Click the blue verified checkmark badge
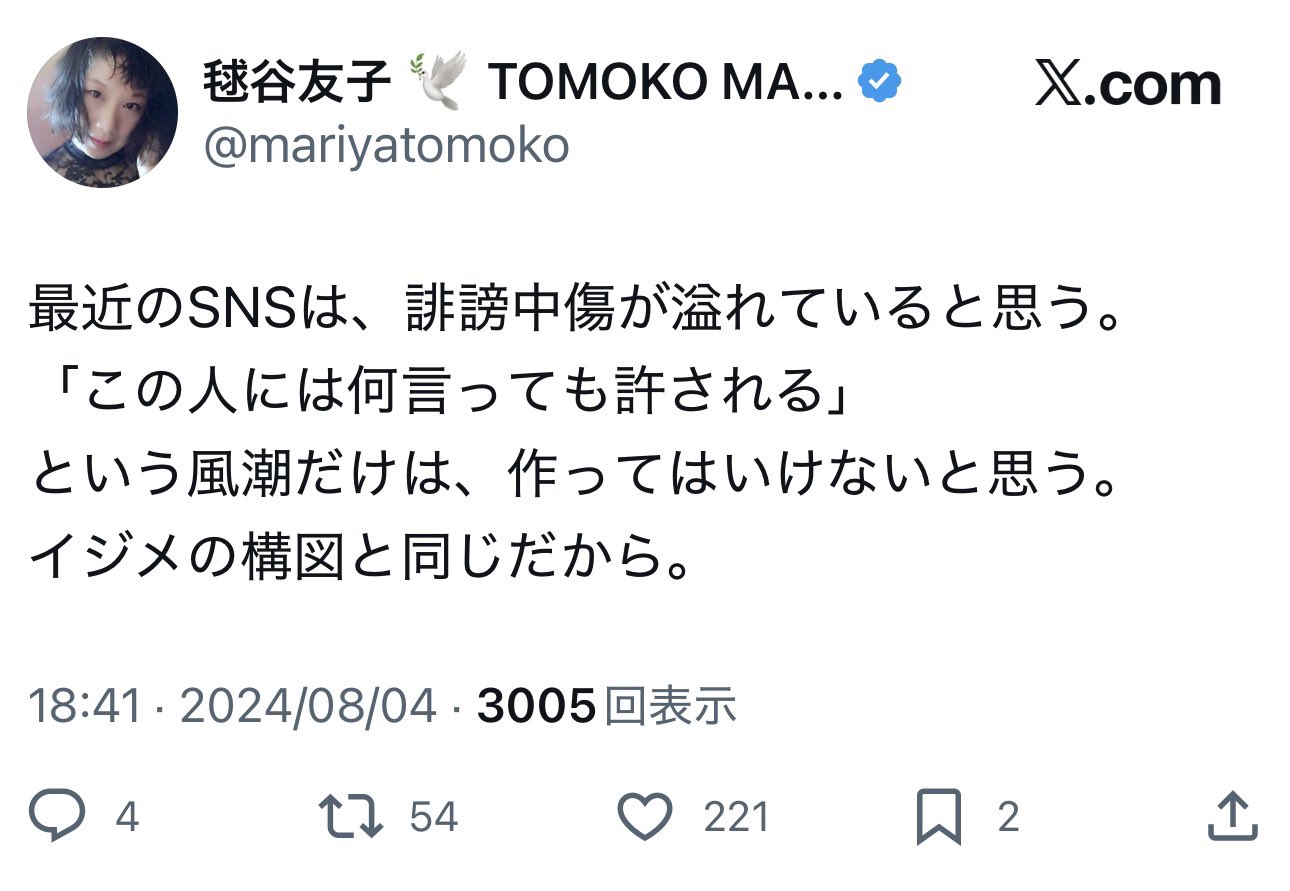Image resolution: width=1290 pixels, height=891 pixels. point(881,86)
